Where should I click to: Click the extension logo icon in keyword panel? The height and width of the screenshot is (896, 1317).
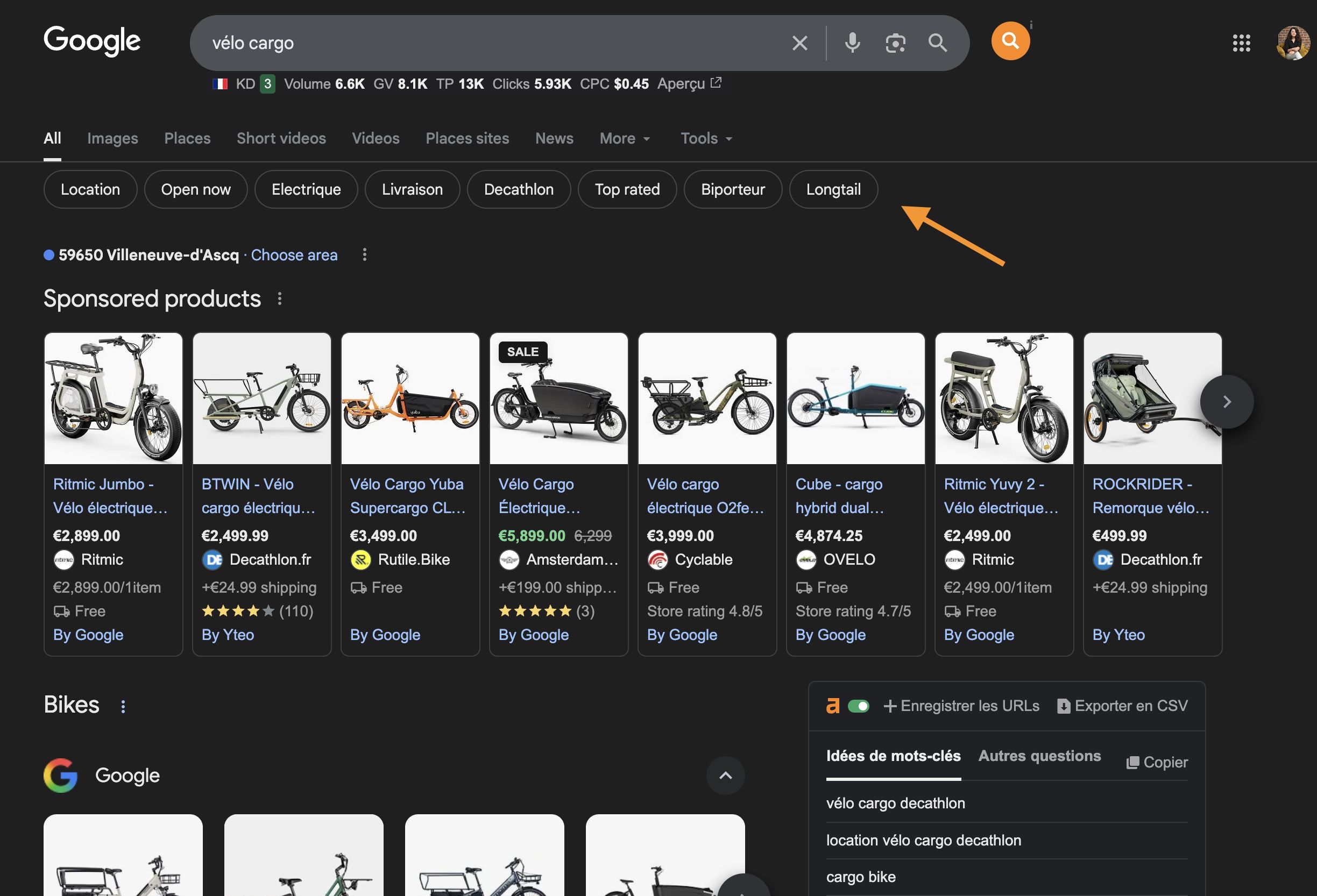point(833,706)
